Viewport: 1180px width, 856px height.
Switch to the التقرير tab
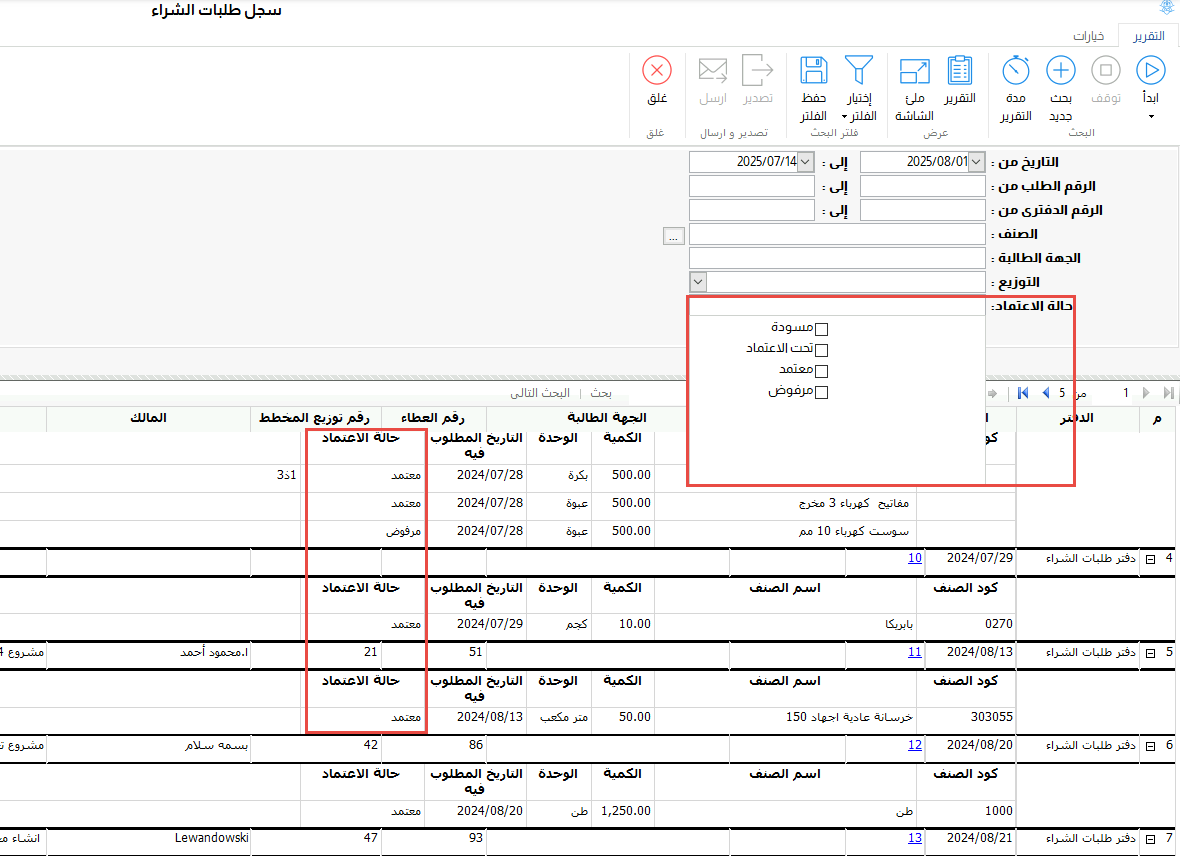point(1148,36)
